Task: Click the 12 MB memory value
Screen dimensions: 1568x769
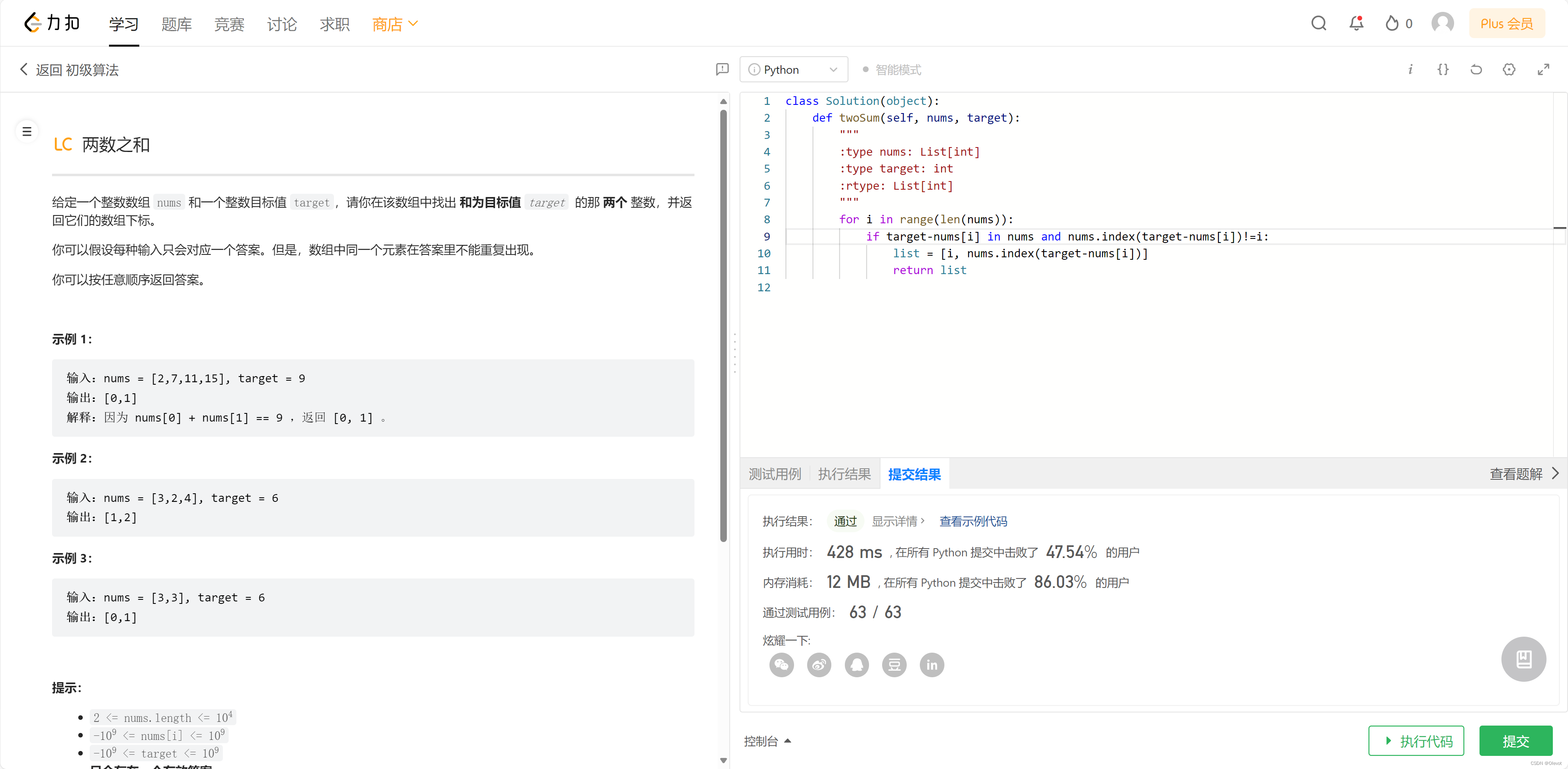Action: click(x=848, y=581)
